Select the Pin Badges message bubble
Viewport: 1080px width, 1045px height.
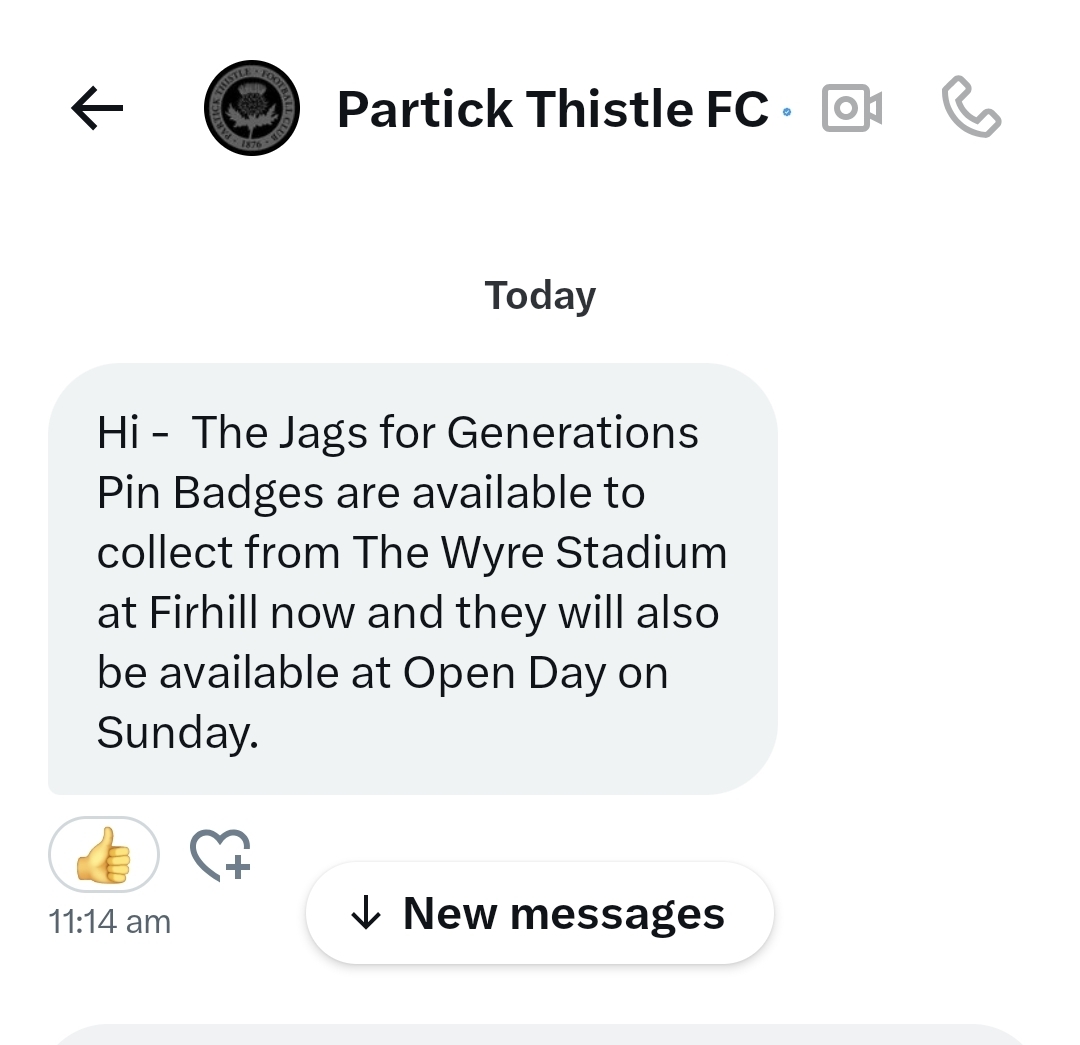click(413, 579)
